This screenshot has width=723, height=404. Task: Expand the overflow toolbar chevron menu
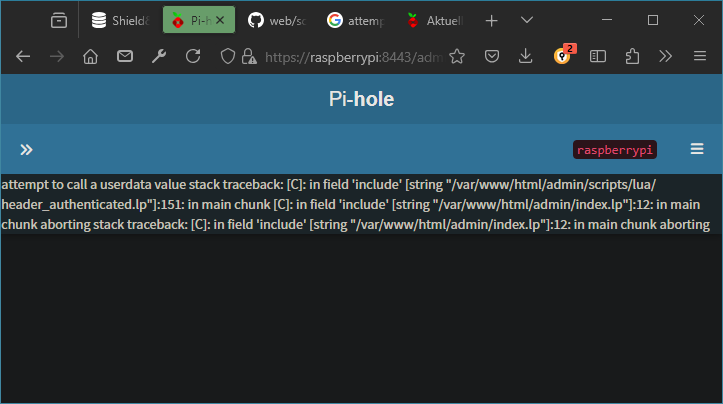pyautogui.click(x=665, y=57)
